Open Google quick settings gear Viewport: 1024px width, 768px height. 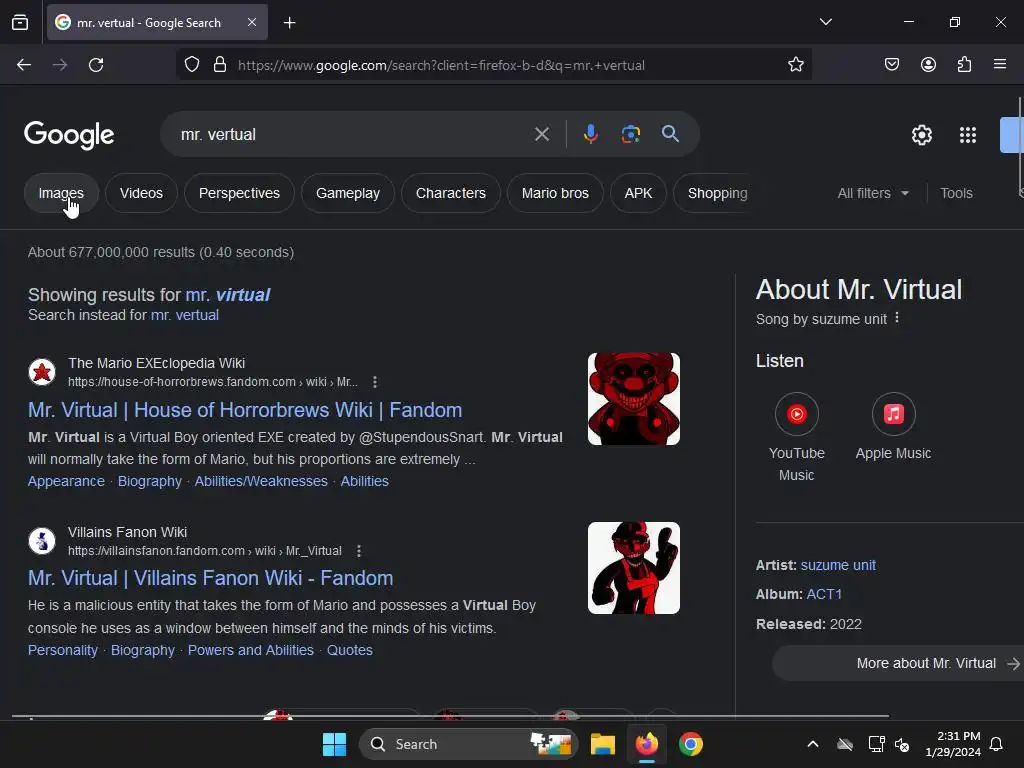click(921, 135)
